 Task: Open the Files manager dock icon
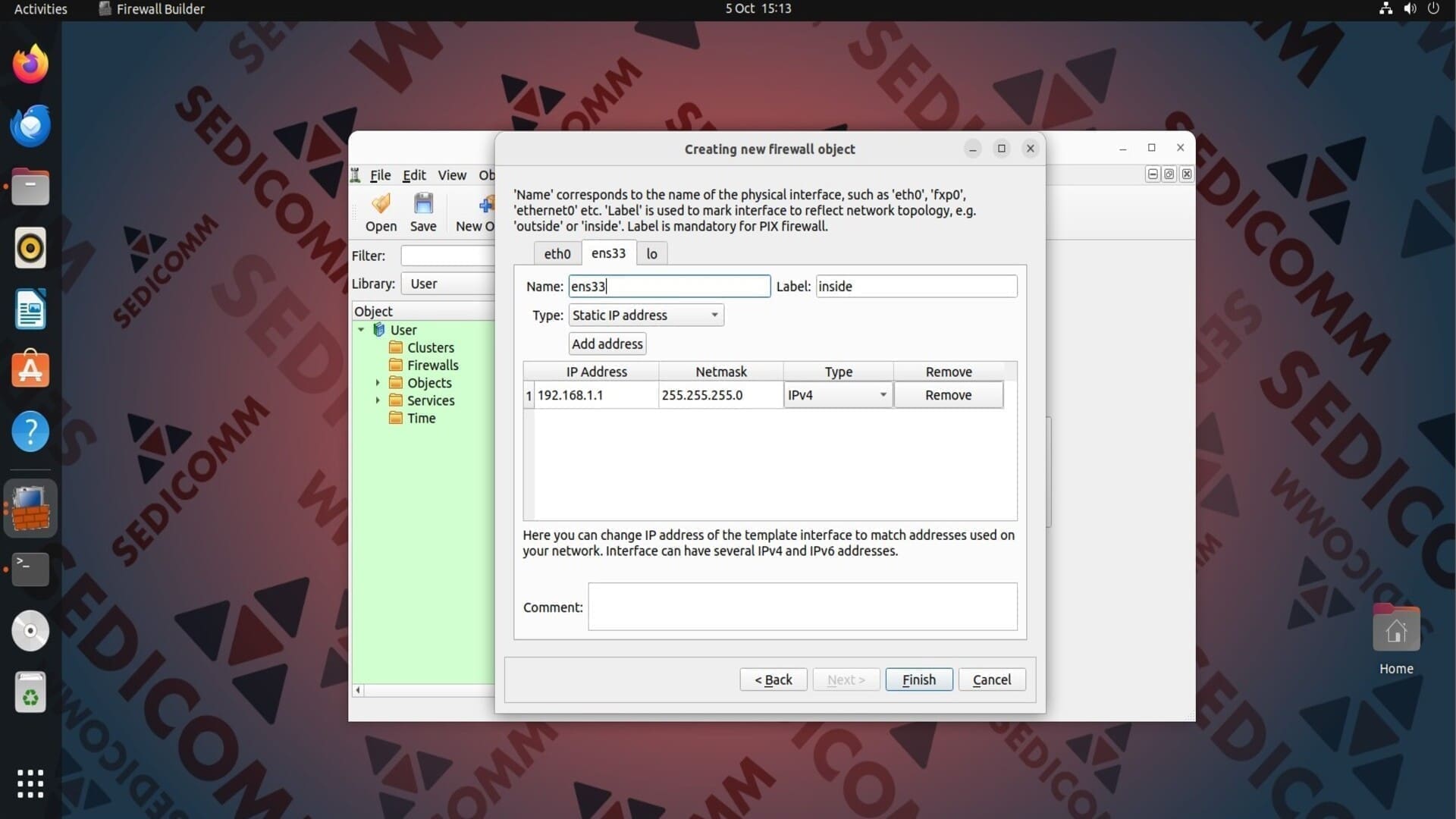30,187
